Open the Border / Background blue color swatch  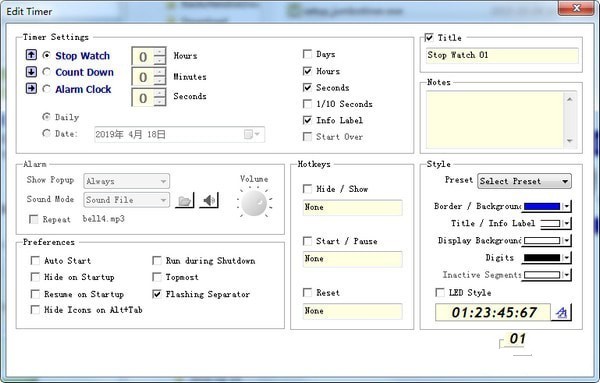coord(546,206)
